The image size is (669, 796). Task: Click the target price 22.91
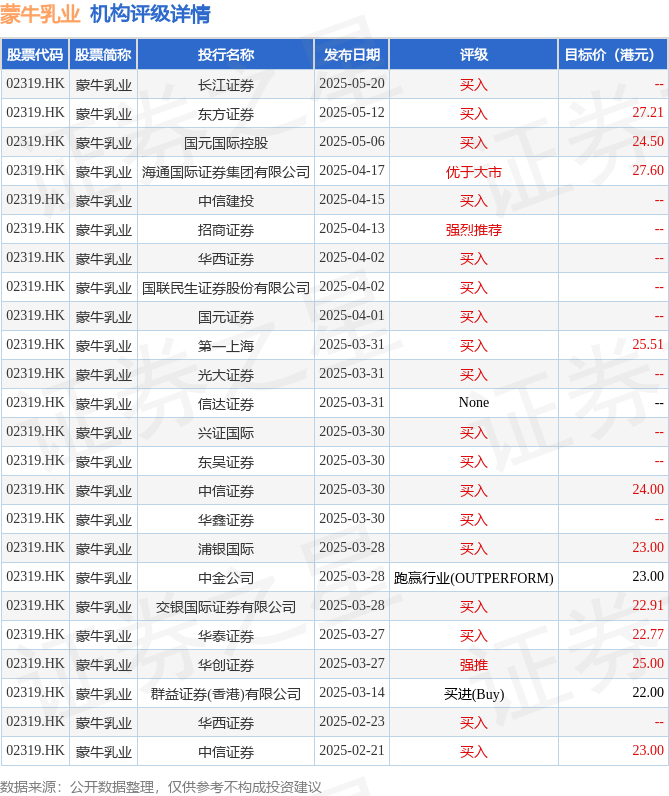[x=648, y=605]
